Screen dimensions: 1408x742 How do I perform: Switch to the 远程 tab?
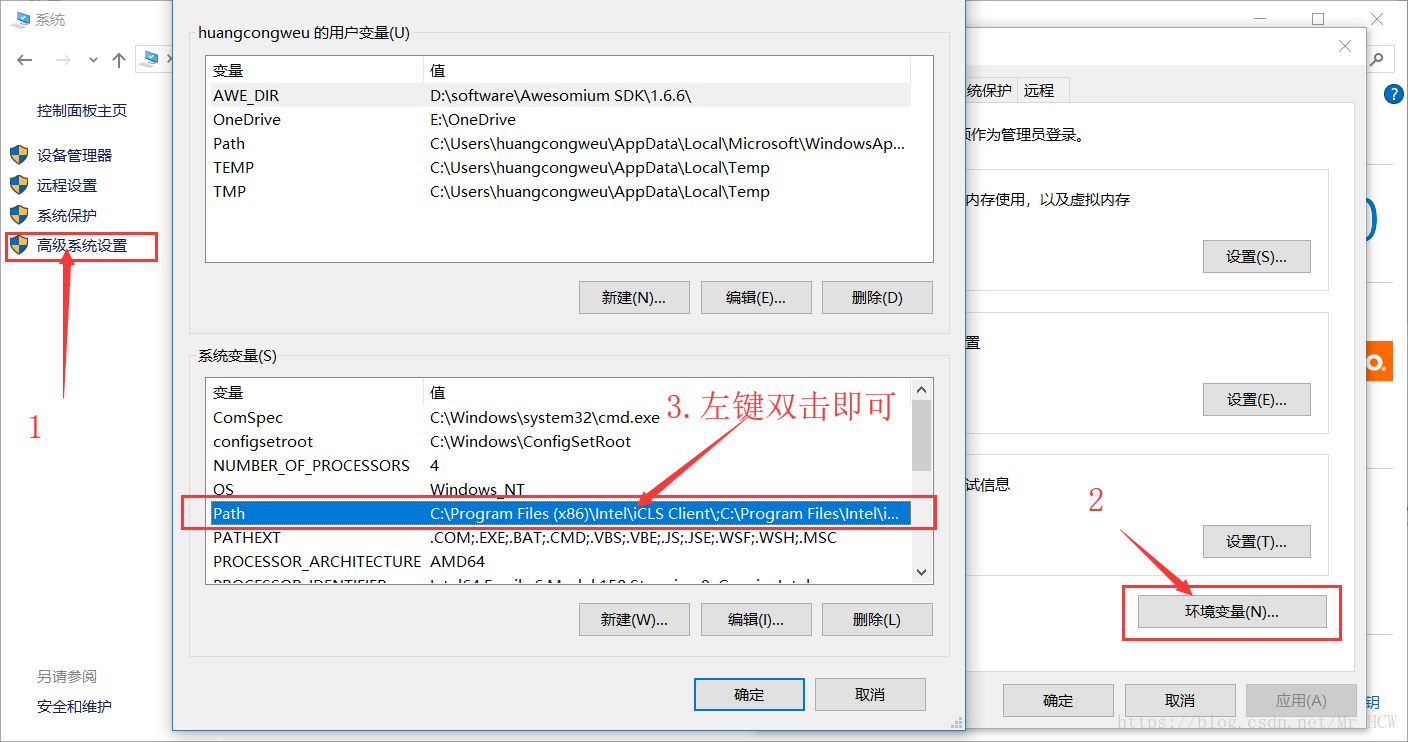pyautogui.click(x=1040, y=90)
